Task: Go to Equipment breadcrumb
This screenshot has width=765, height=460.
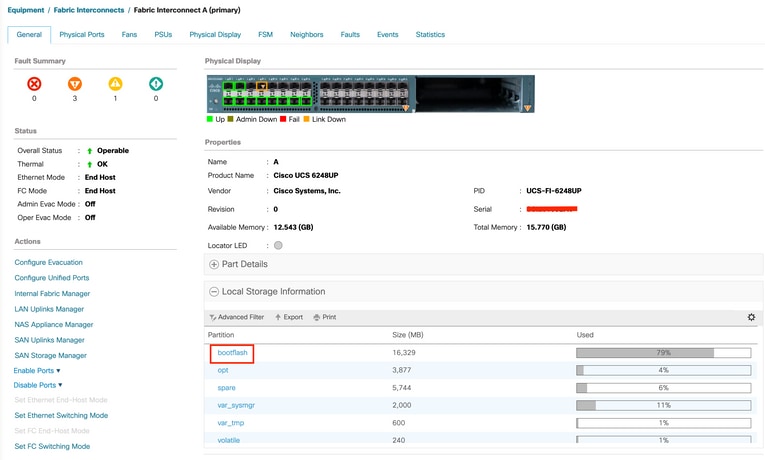Action: [25, 10]
